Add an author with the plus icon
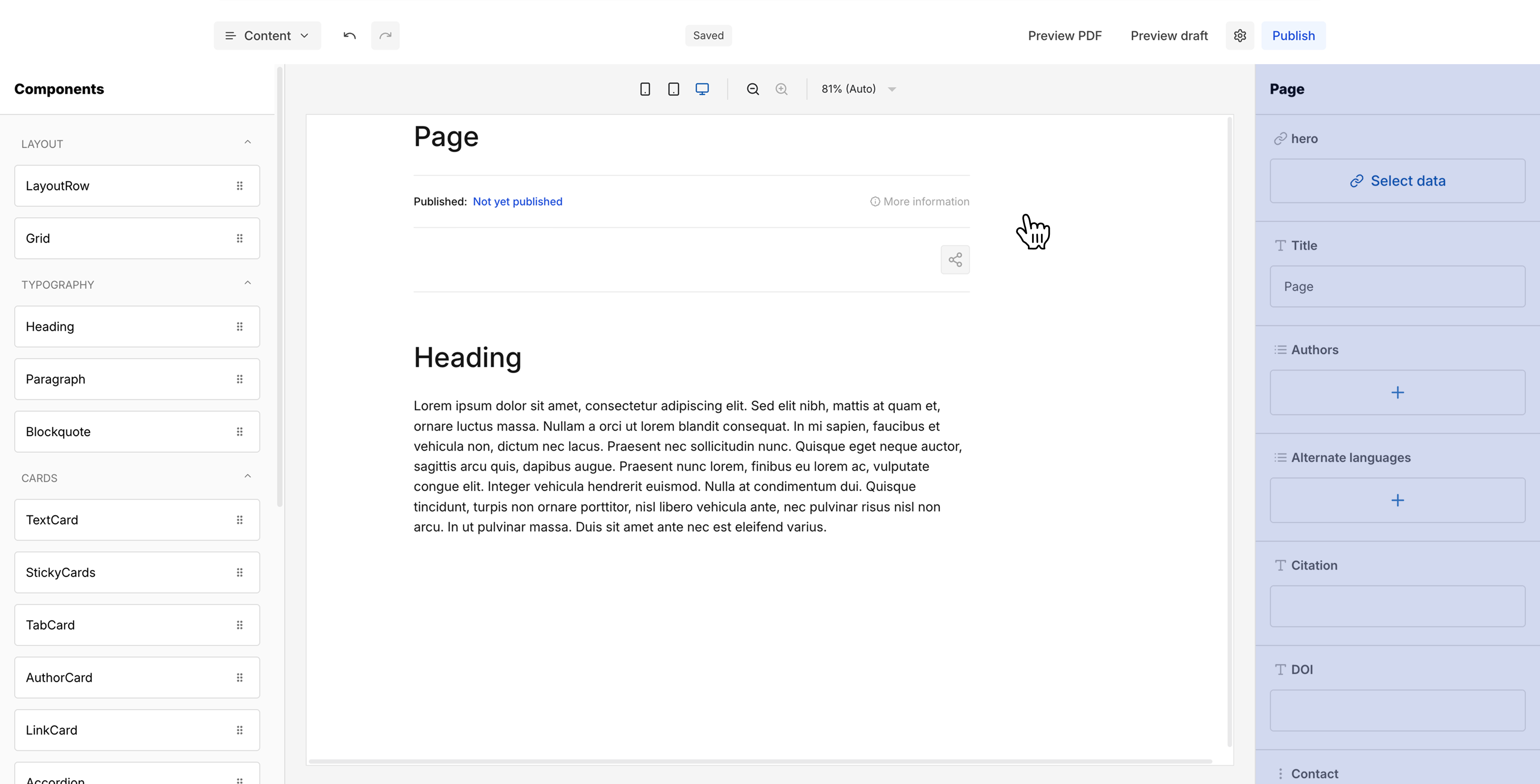The image size is (1540, 784). coord(1398,392)
